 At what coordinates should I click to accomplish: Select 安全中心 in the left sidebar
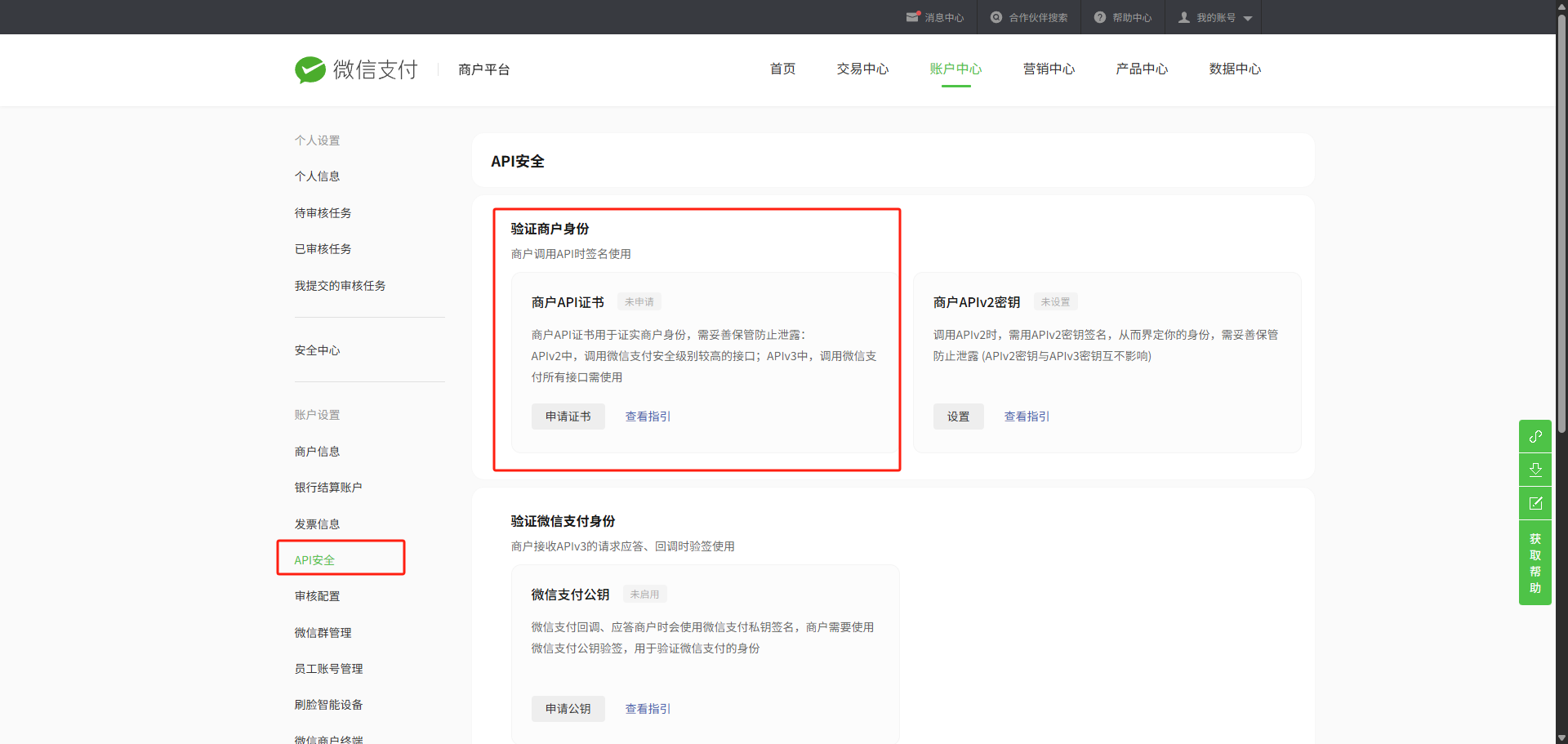[x=317, y=350]
